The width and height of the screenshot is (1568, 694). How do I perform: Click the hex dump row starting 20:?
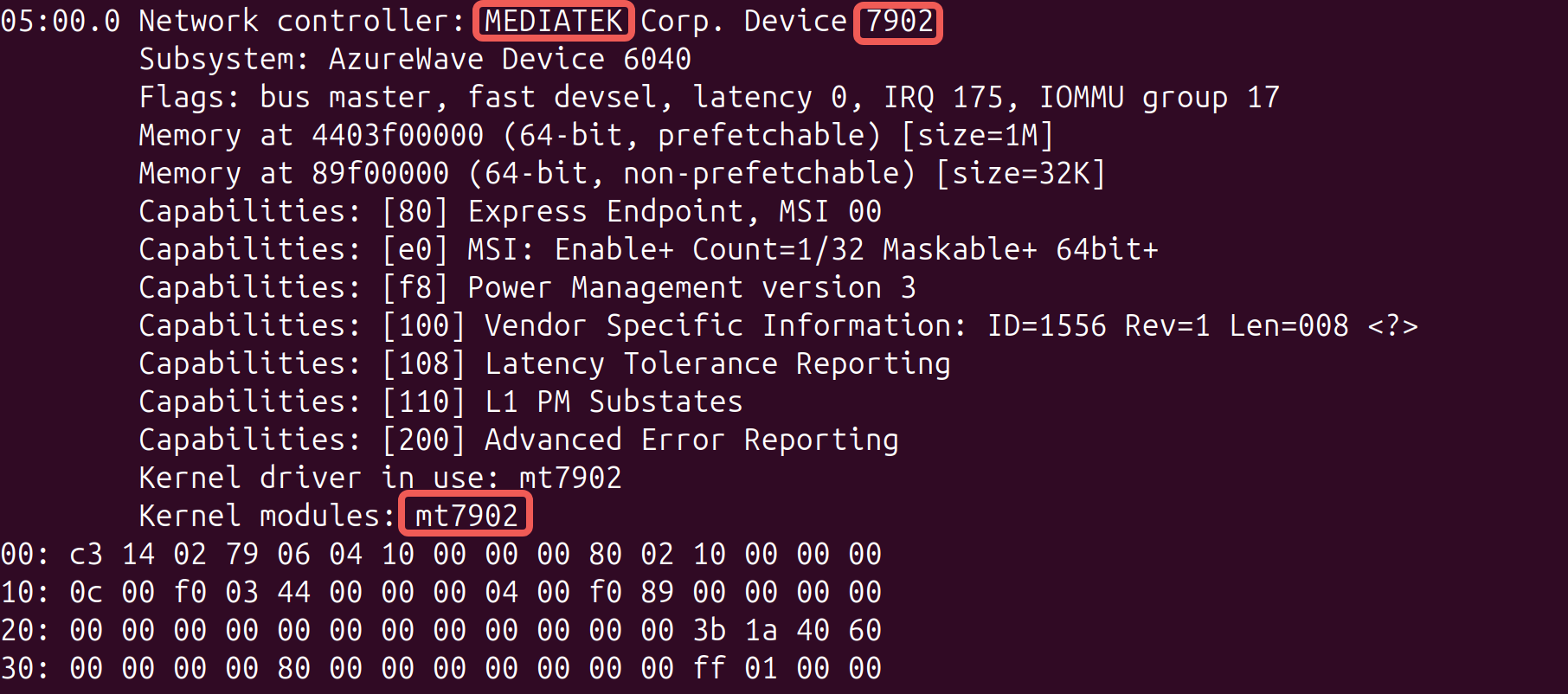[x=441, y=630]
